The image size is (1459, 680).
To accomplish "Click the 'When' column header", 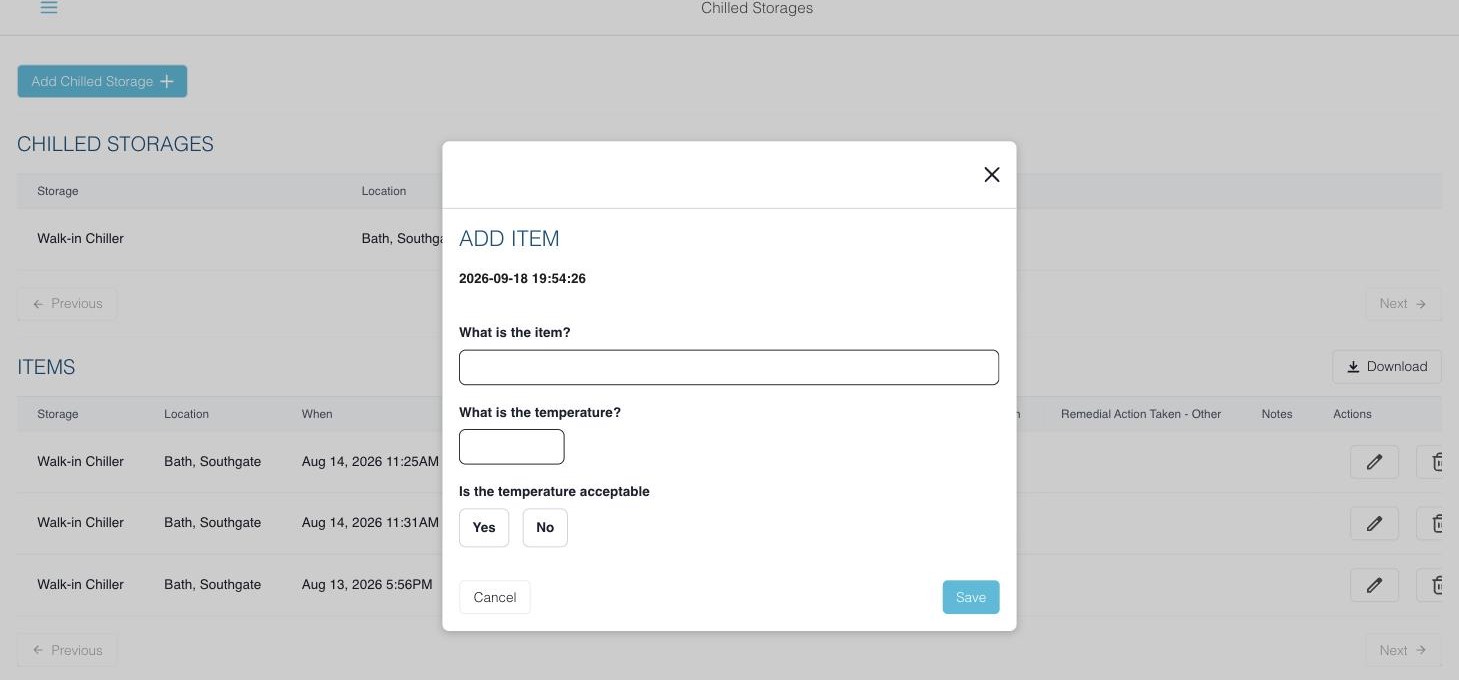I will tap(317, 414).
